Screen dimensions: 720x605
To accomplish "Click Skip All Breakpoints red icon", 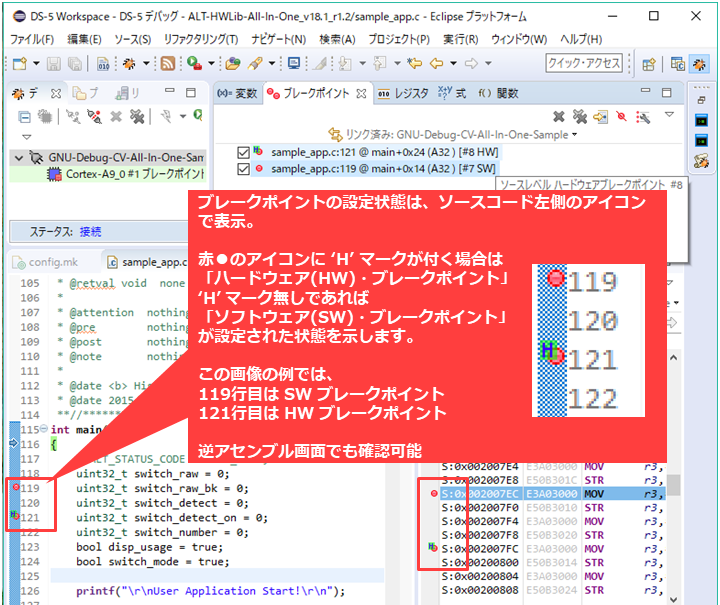I will (621, 117).
